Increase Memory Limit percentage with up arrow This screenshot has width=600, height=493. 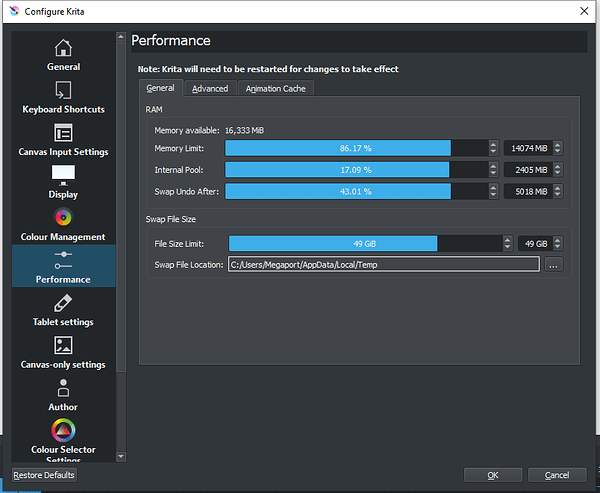(493, 144)
